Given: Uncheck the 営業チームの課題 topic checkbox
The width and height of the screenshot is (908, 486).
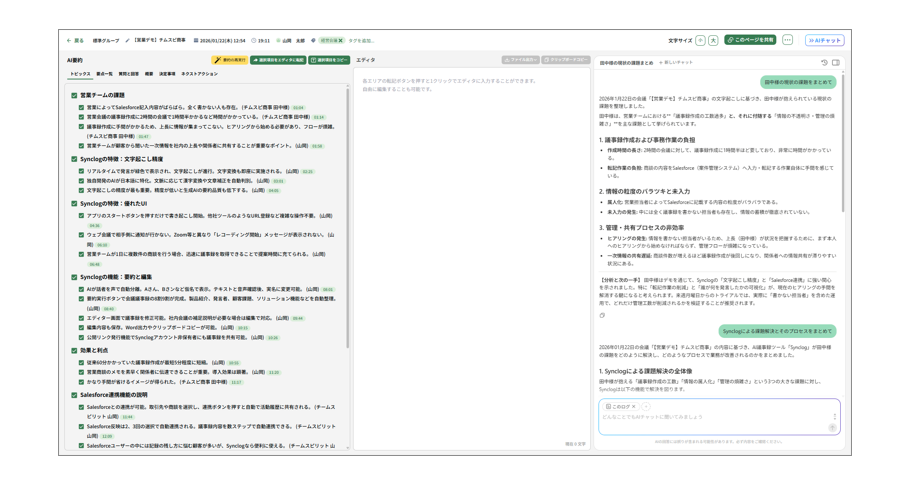Looking at the screenshot, I should click(x=74, y=96).
